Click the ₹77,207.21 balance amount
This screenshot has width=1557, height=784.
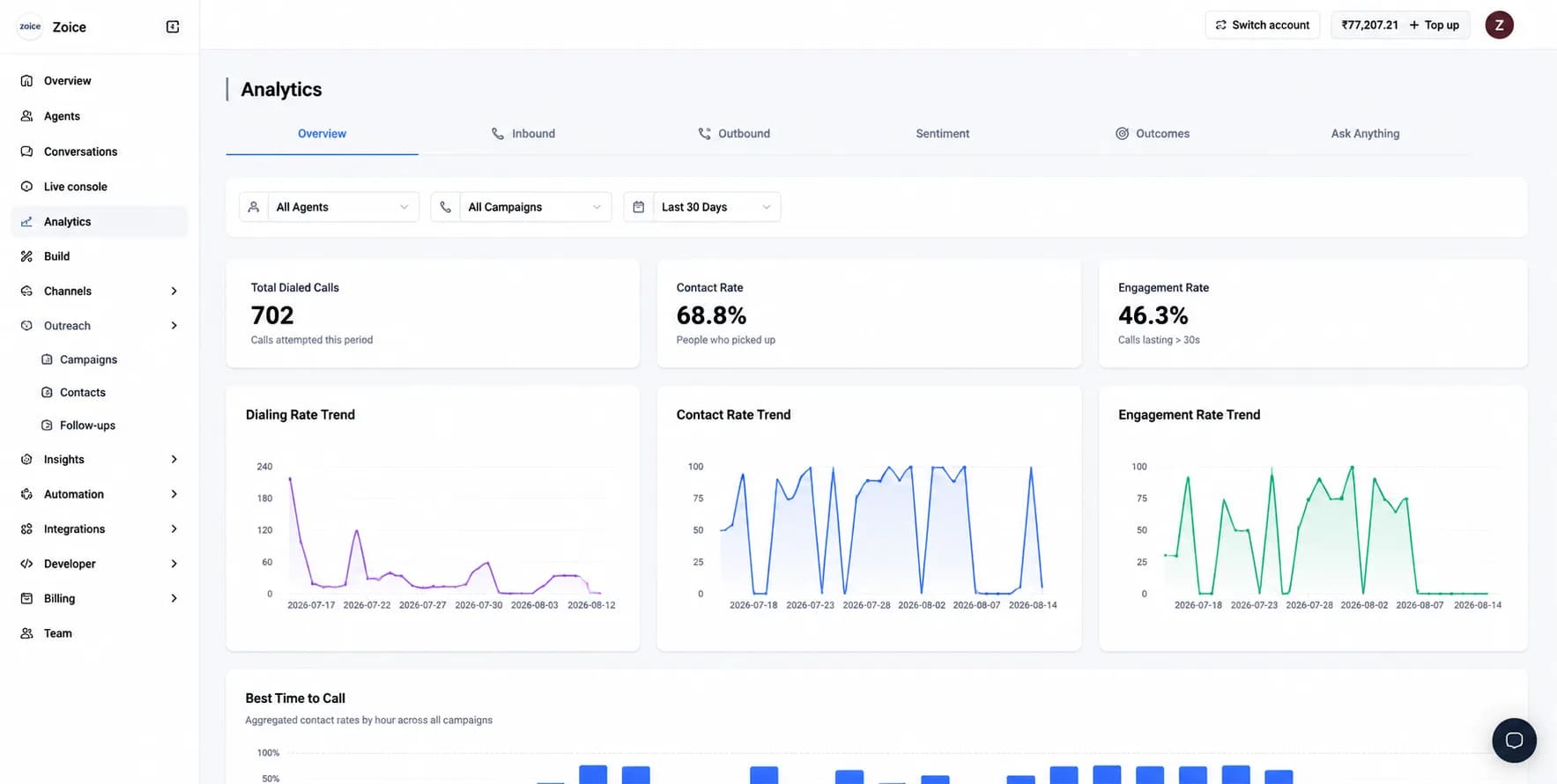pyautogui.click(x=1369, y=25)
